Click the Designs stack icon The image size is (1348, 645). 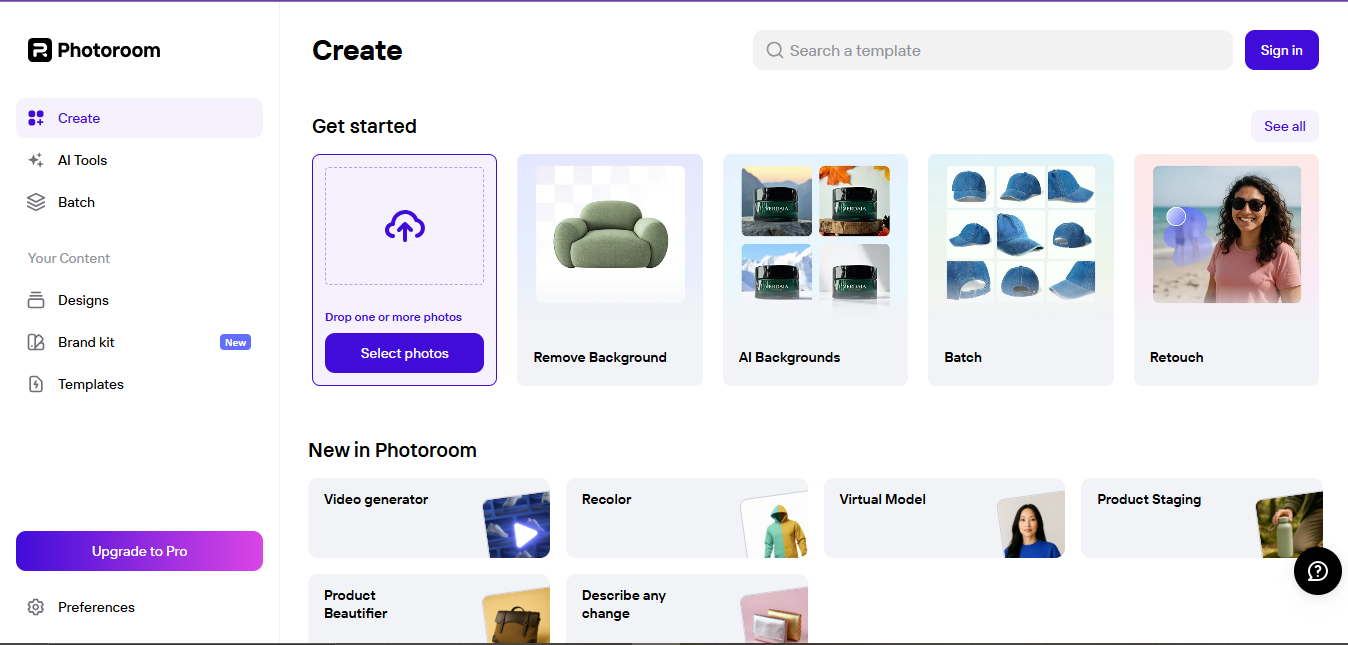tap(36, 300)
